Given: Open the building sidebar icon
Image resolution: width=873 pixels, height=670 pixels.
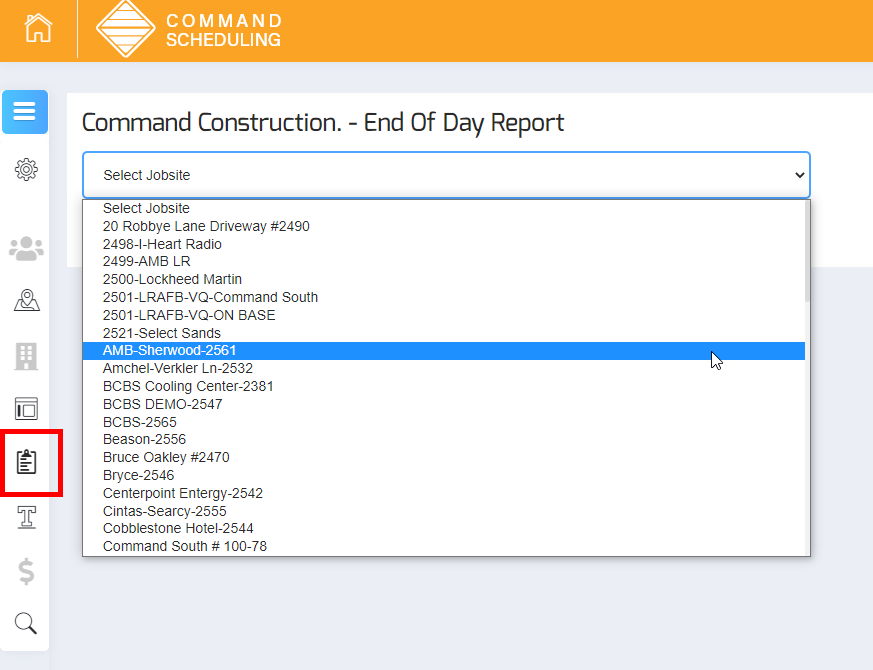Looking at the screenshot, I should (x=26, y=354).
